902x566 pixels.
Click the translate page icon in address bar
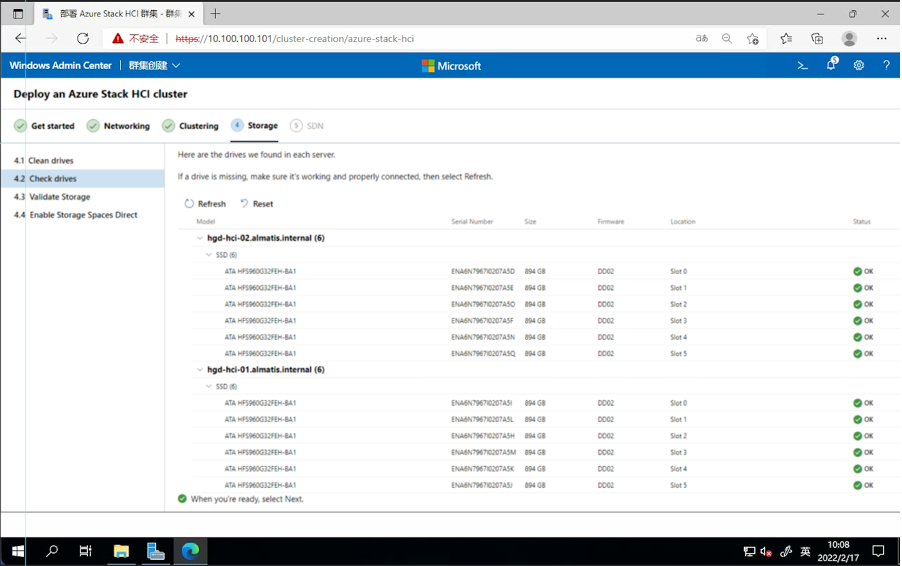(x=701, y=39)
